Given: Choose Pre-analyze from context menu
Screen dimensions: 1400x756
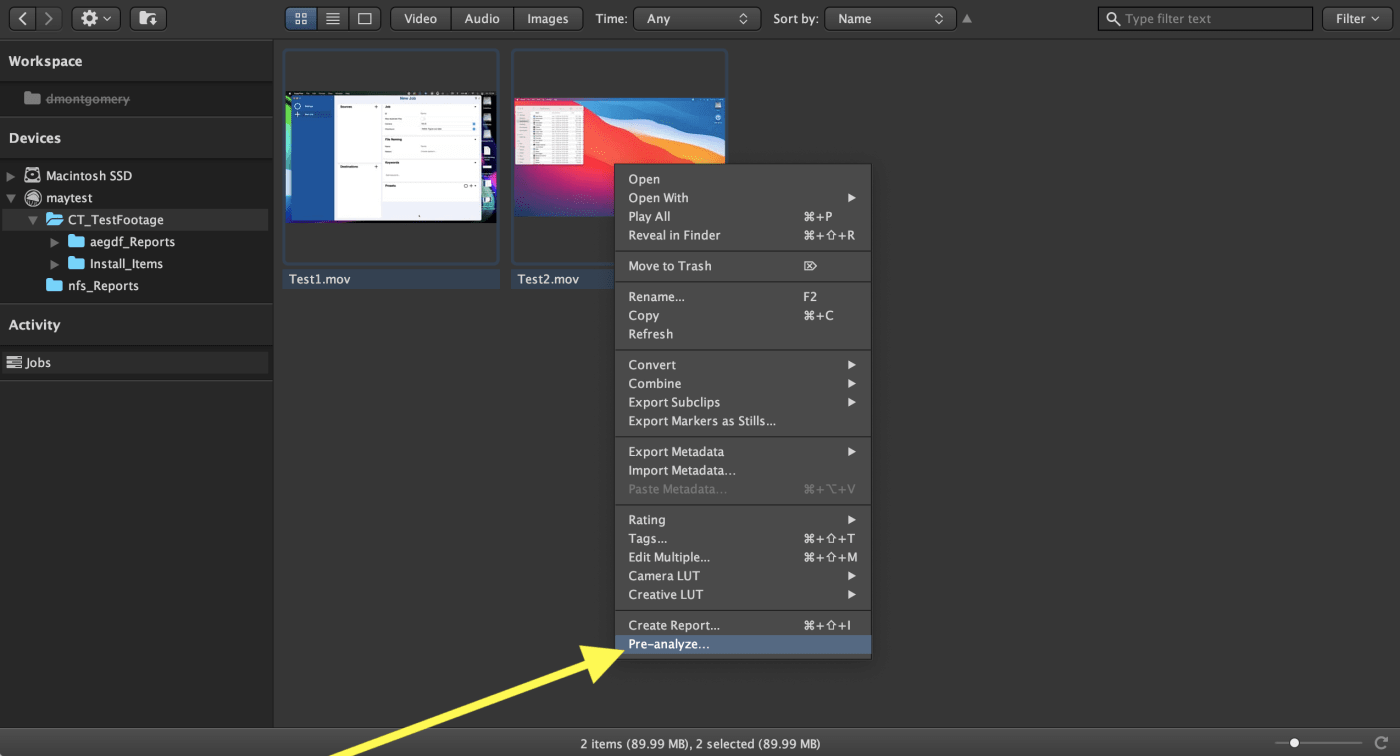Looking at the screenshot, I should coord(669,645).
